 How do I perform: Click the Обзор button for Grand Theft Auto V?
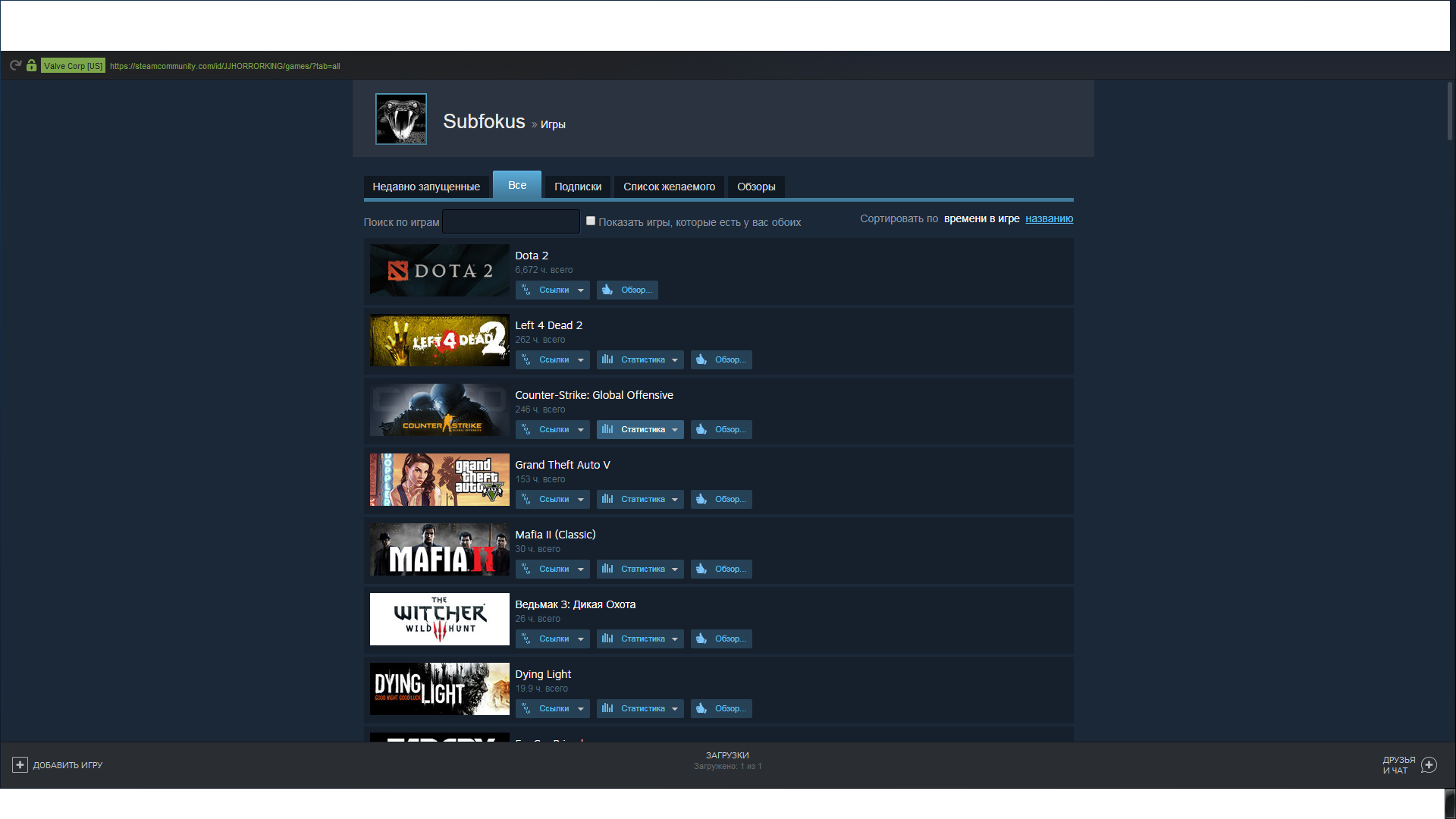coord(721,499)
